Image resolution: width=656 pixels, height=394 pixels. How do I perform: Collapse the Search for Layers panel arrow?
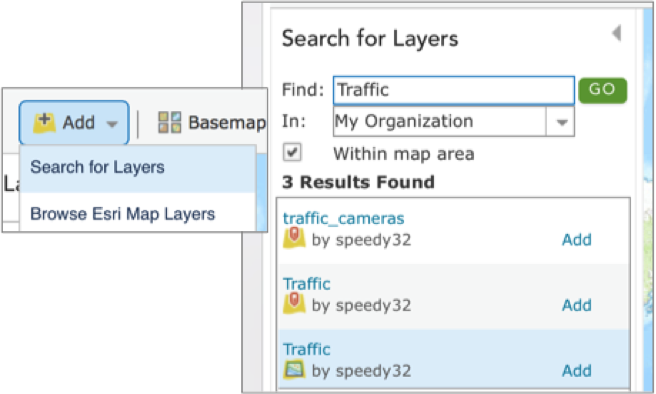point(616,33)
